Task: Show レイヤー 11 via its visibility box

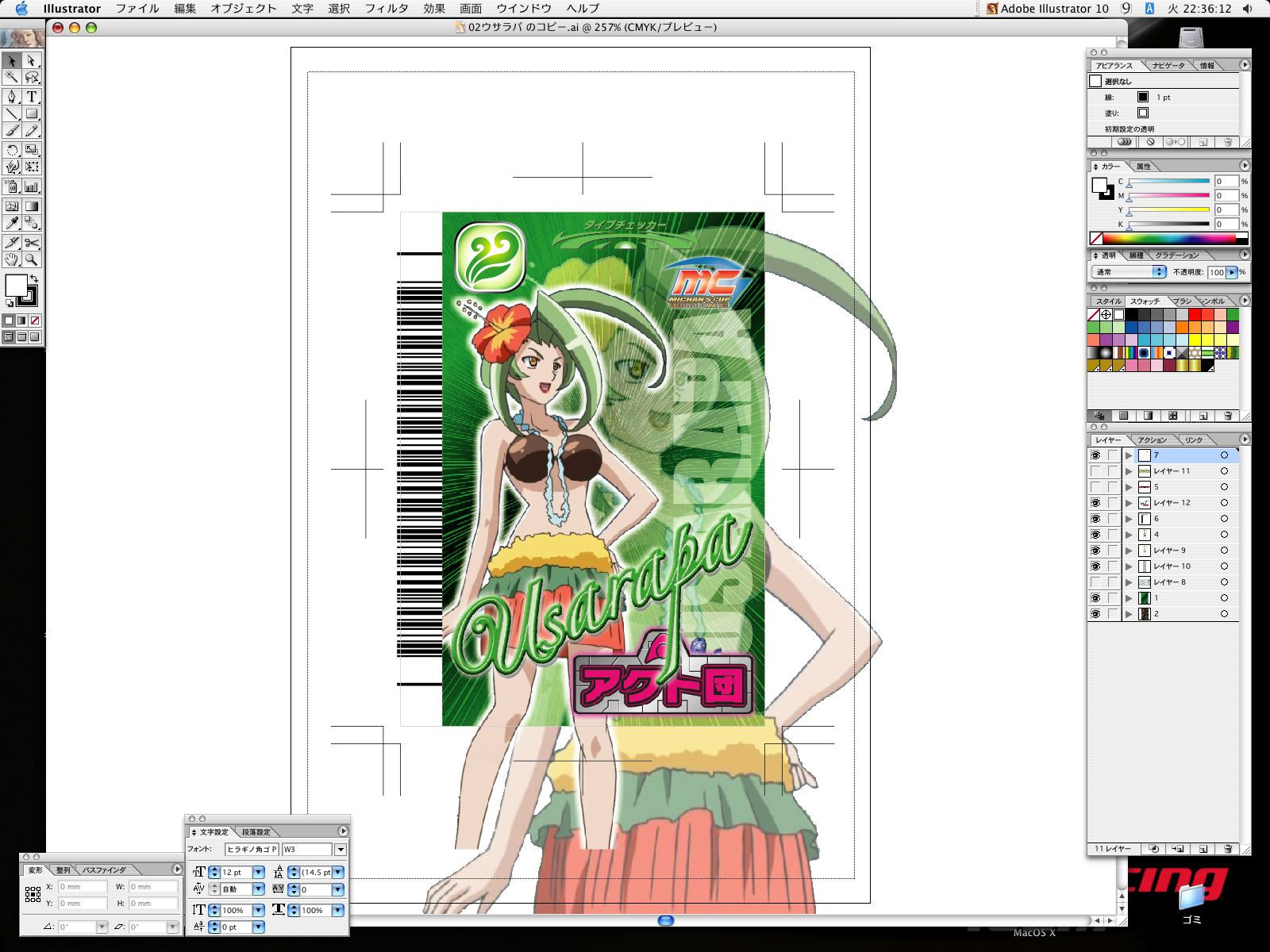Action: coord(1095,471)
